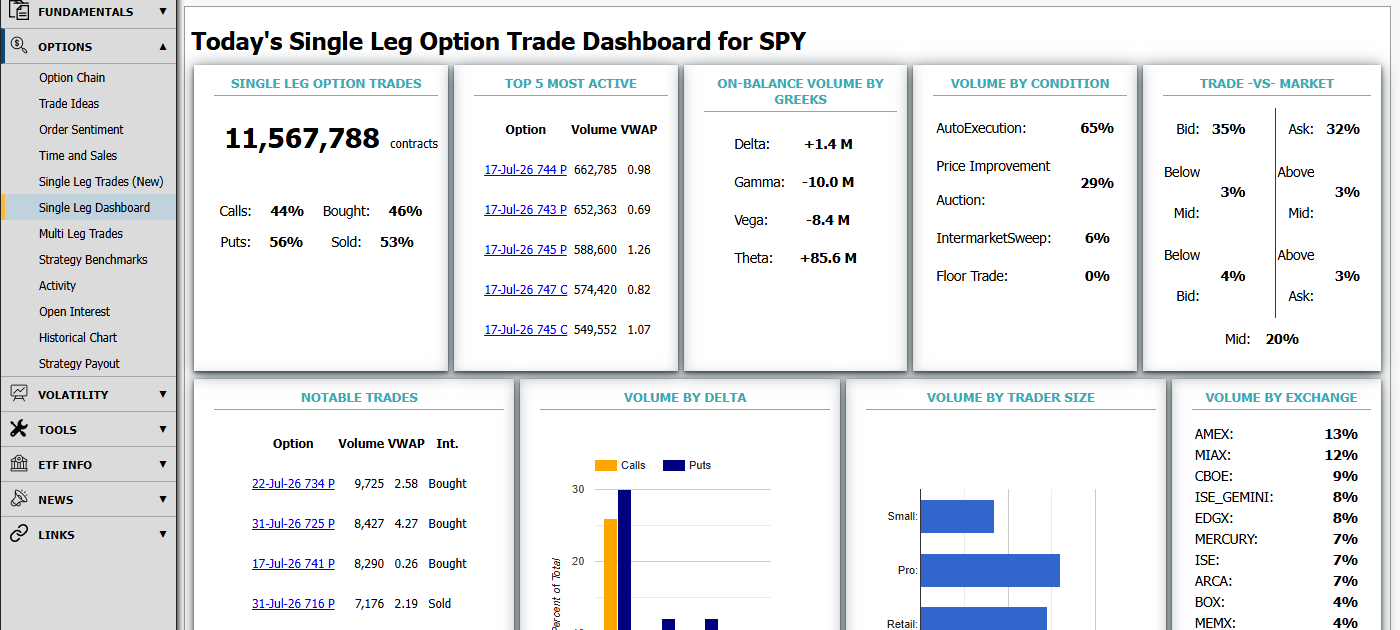Expand the Tools section arrow

pyautogui.click(x=163, y=429)
